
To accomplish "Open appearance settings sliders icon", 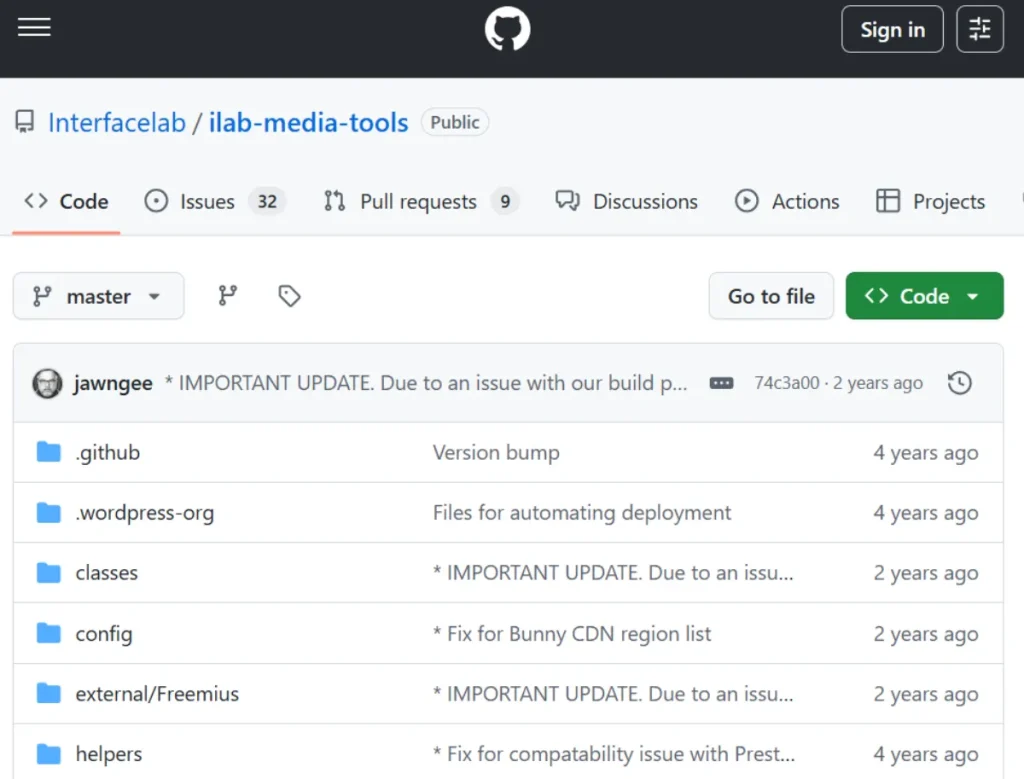I will tap(980, 29).
